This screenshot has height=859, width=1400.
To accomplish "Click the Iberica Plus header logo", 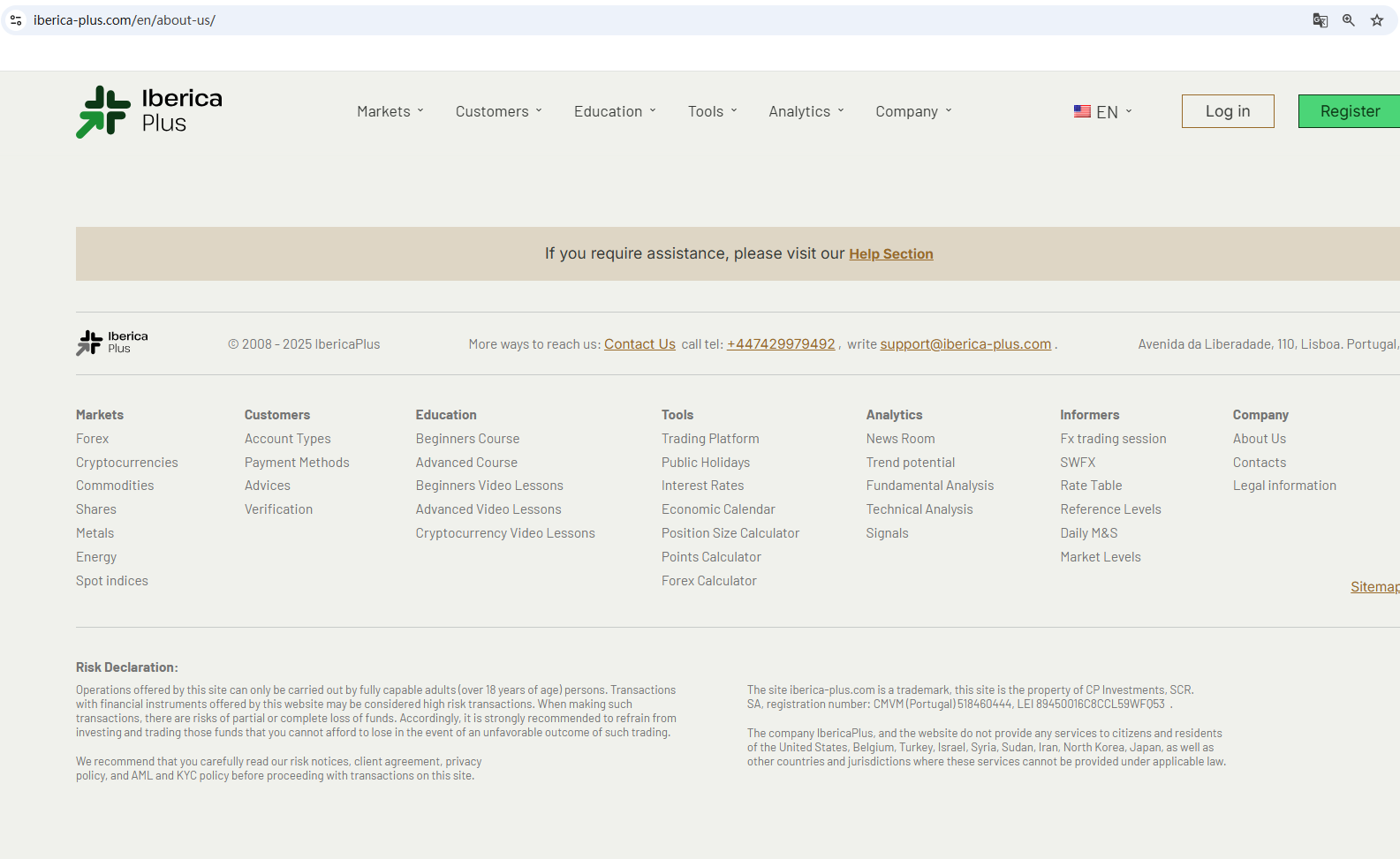I will (149, 111).
